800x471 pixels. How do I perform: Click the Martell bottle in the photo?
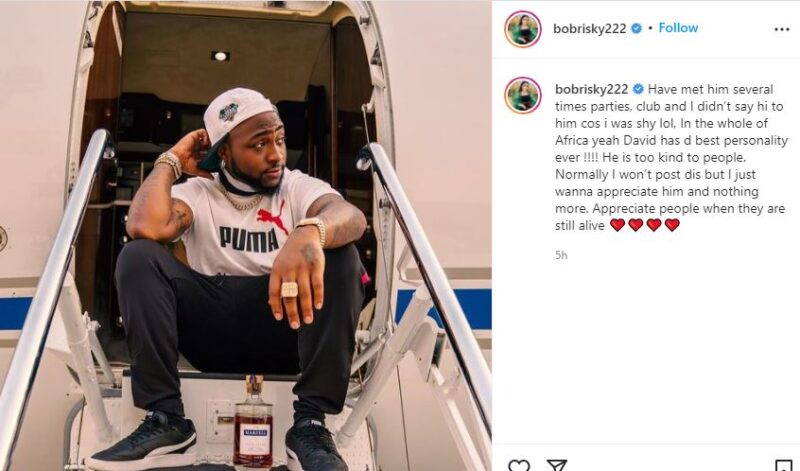(253, 422)
